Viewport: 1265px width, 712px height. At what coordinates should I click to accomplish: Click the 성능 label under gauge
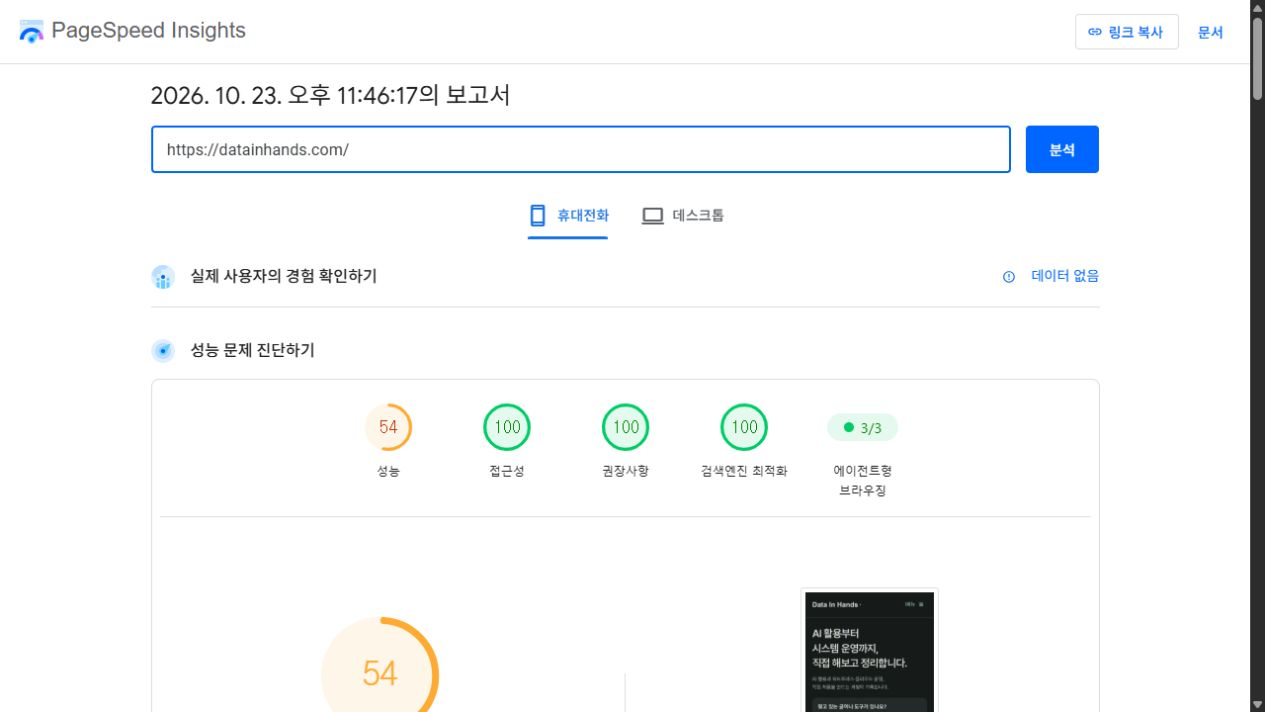tap(388, 471)
